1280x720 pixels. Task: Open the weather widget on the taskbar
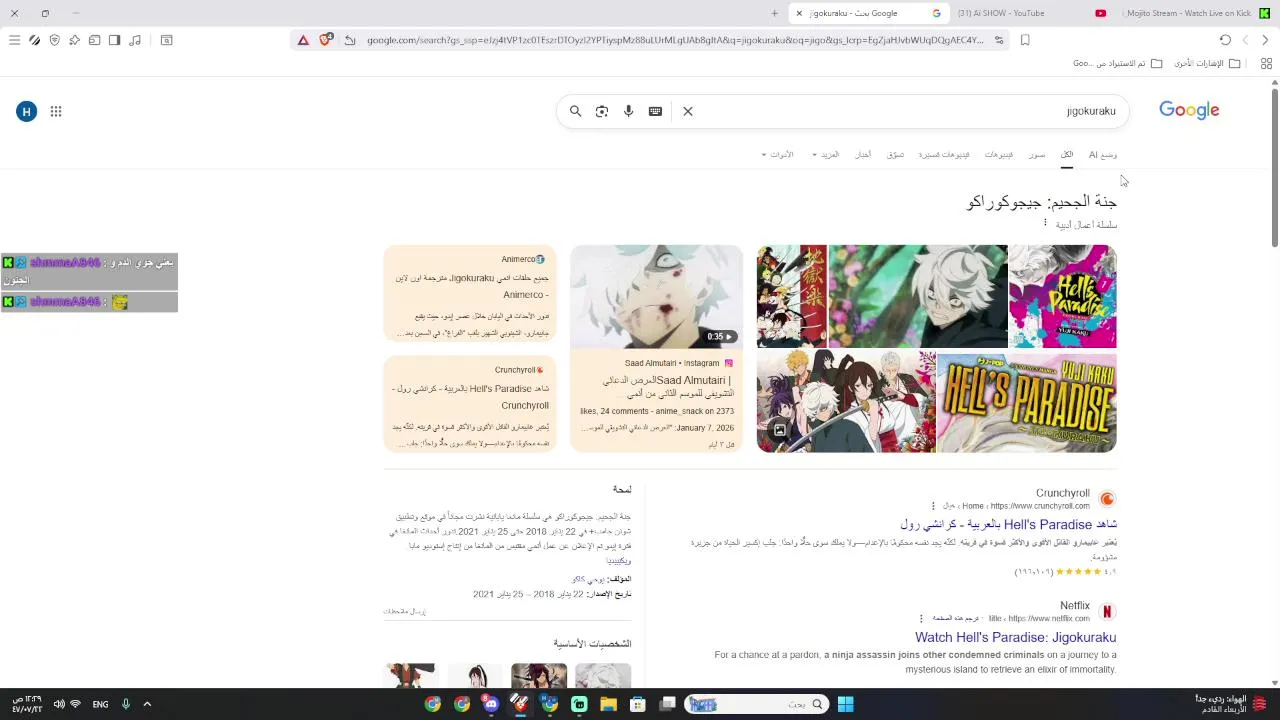click(x=1230, y=704)
